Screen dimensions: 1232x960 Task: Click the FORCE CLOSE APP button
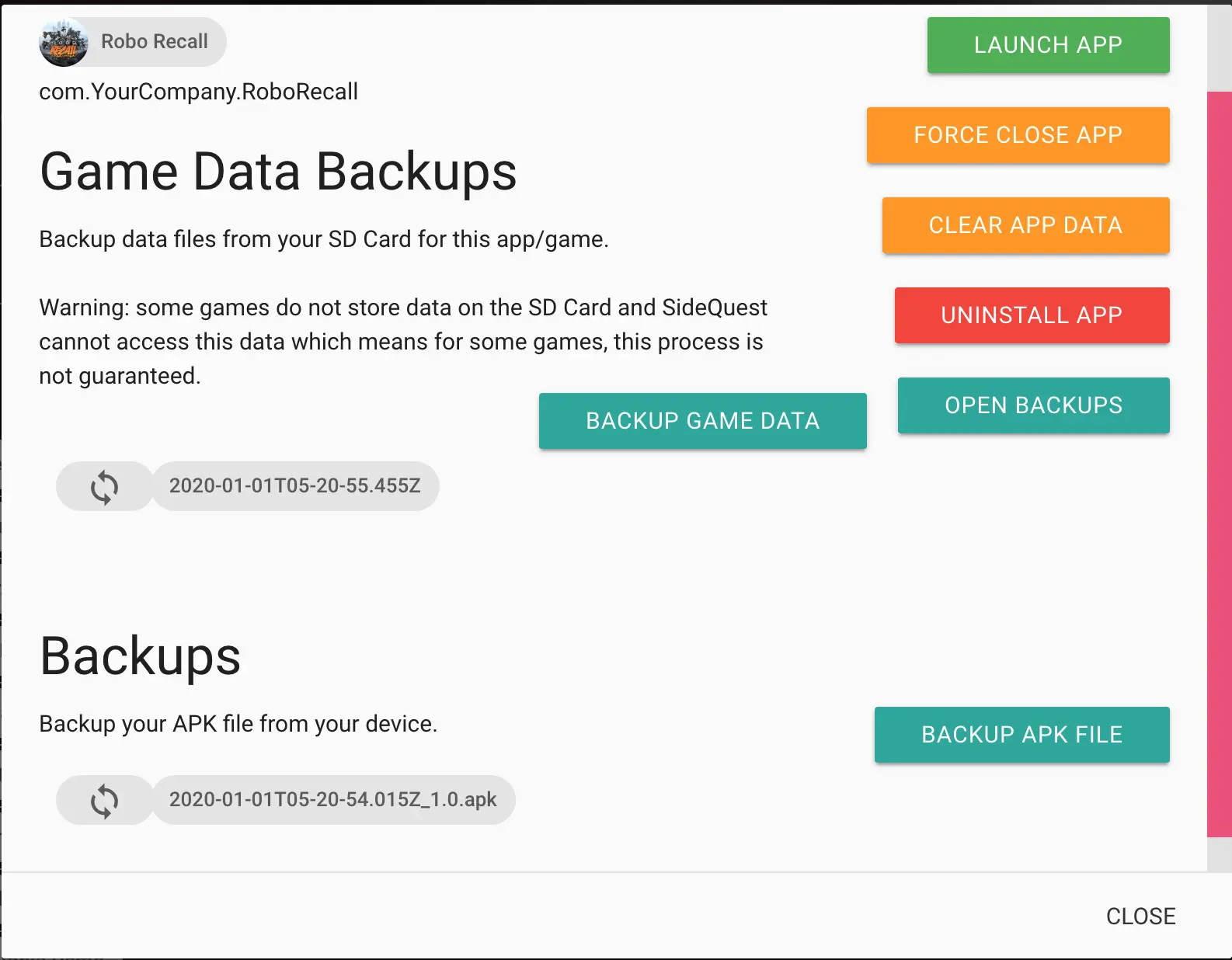coord(1018,135)
